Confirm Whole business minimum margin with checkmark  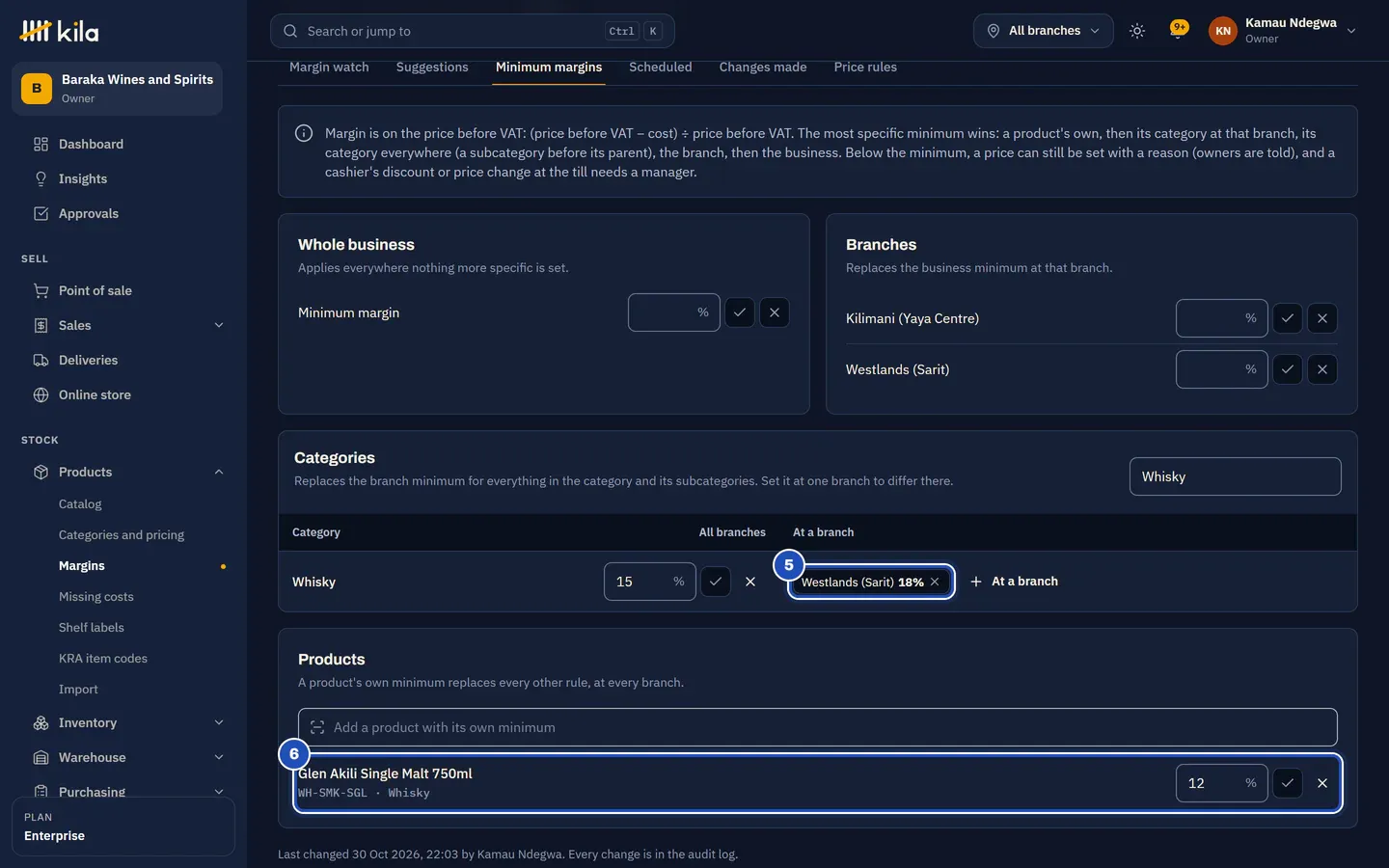pyautogui.click(x=740, y=312)
